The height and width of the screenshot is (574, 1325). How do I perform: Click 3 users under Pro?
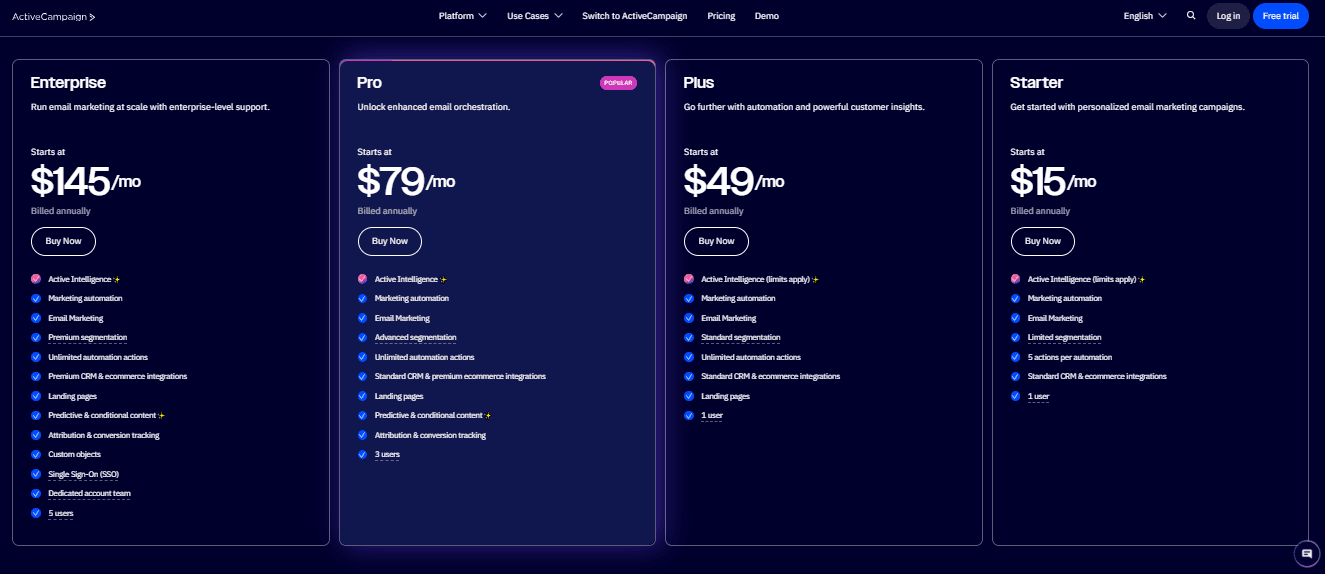(387, 455)
